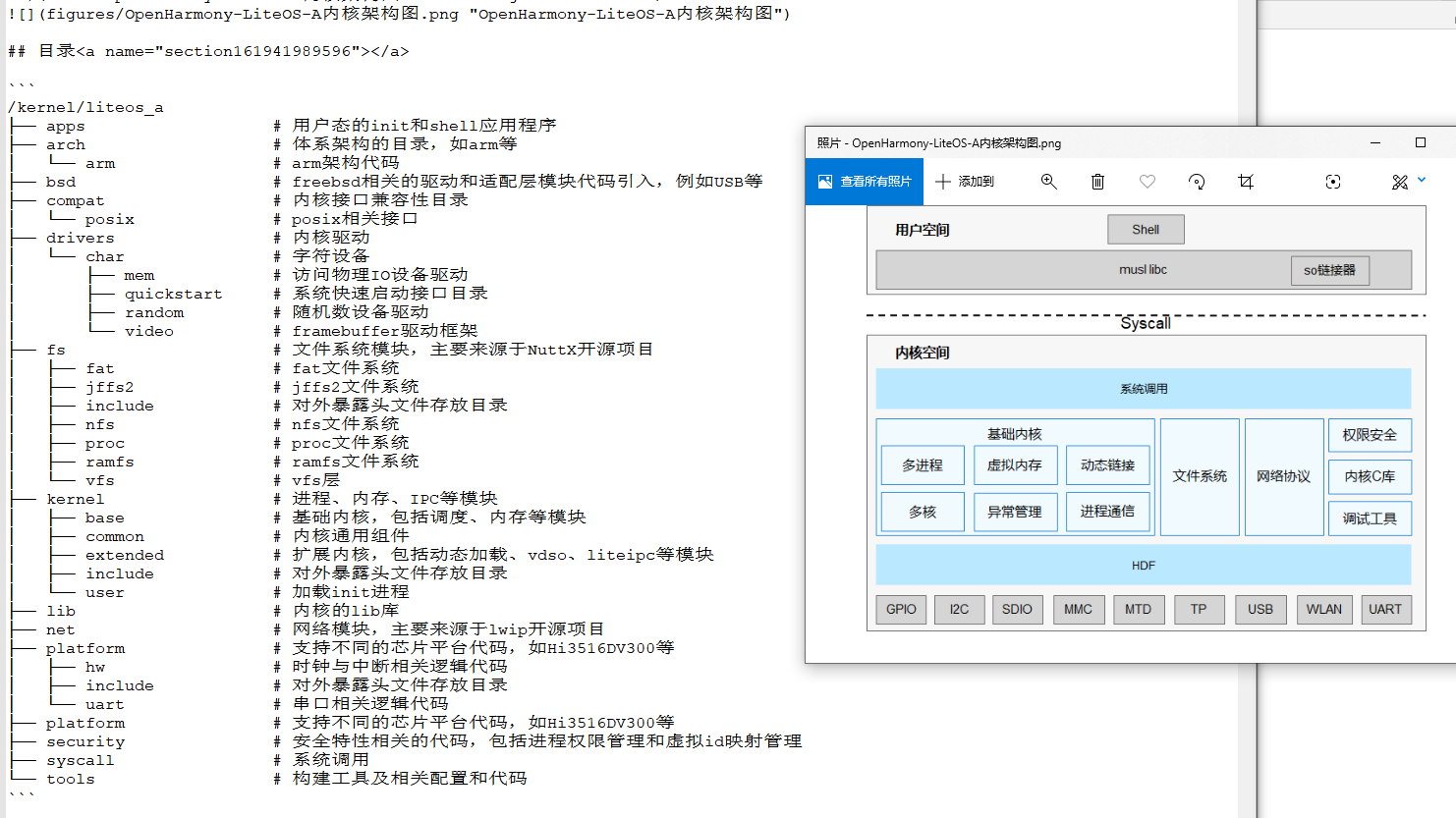
Task: Click the comment framebuffer驱动框架
Action: pyautogui.click(x=385, y=331)
